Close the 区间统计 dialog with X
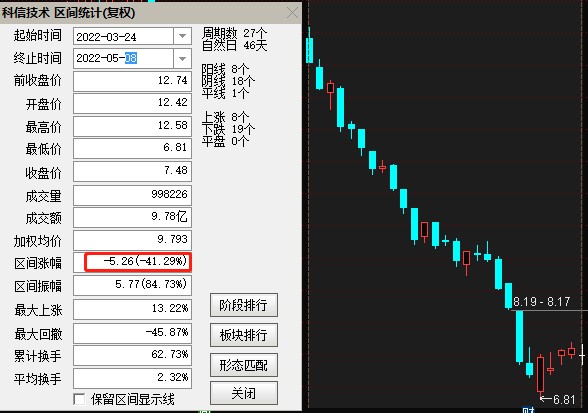Screen dimensions: 588x413 pyautogui.click(x=292, y=13)
